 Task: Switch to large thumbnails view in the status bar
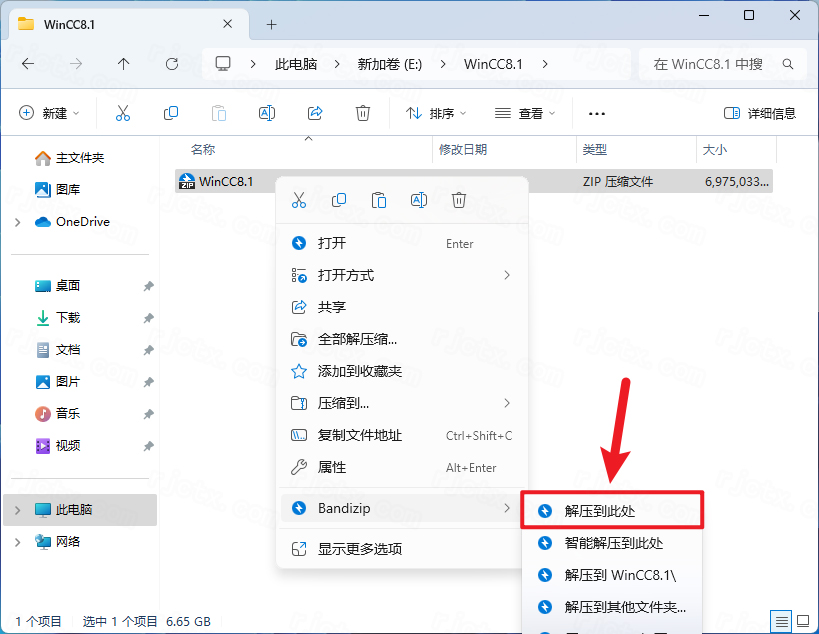(x=802, y=621)
